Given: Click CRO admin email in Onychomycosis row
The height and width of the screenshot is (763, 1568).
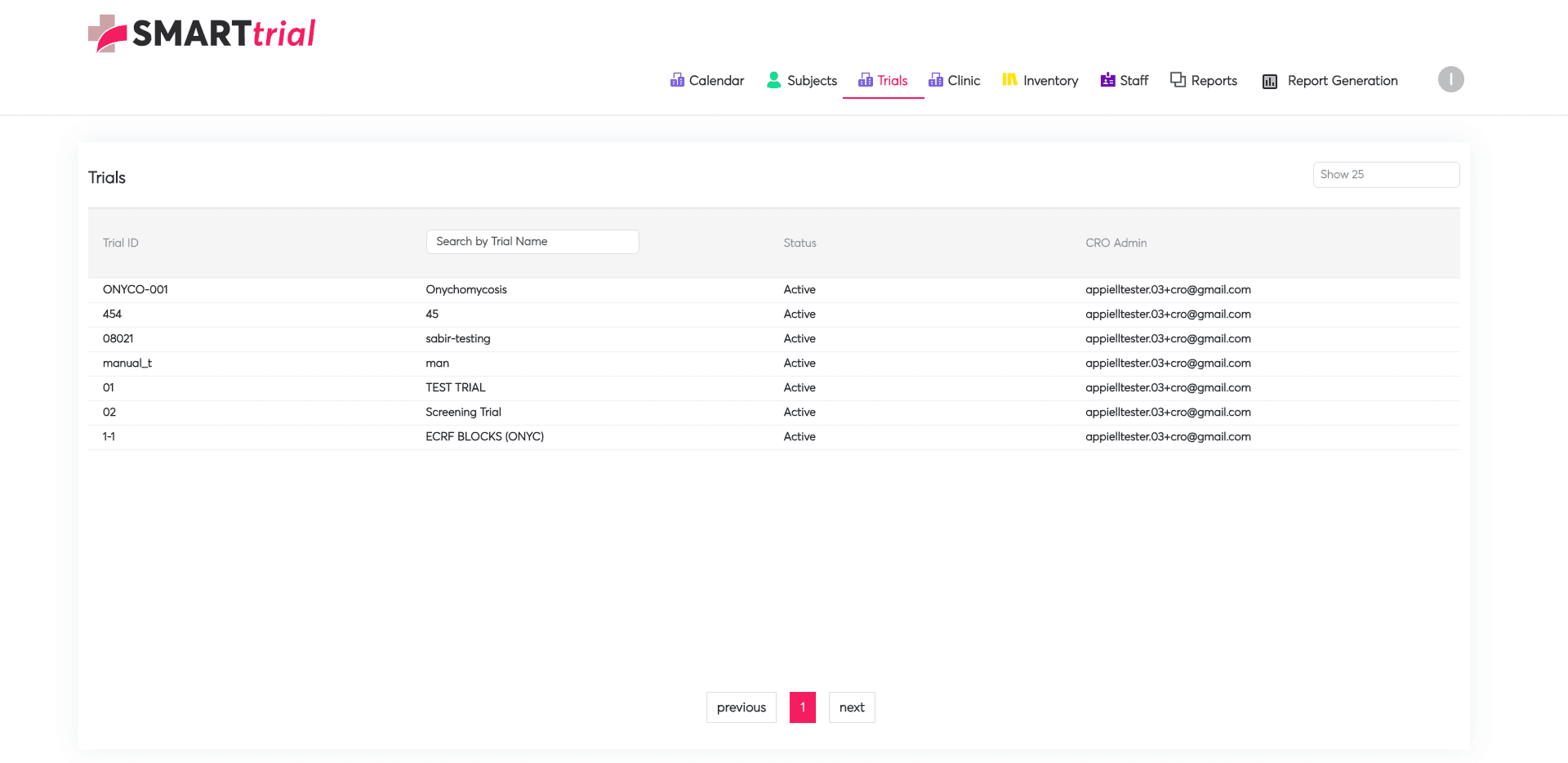Looking at the screenshot, I should coord(1168,289).
